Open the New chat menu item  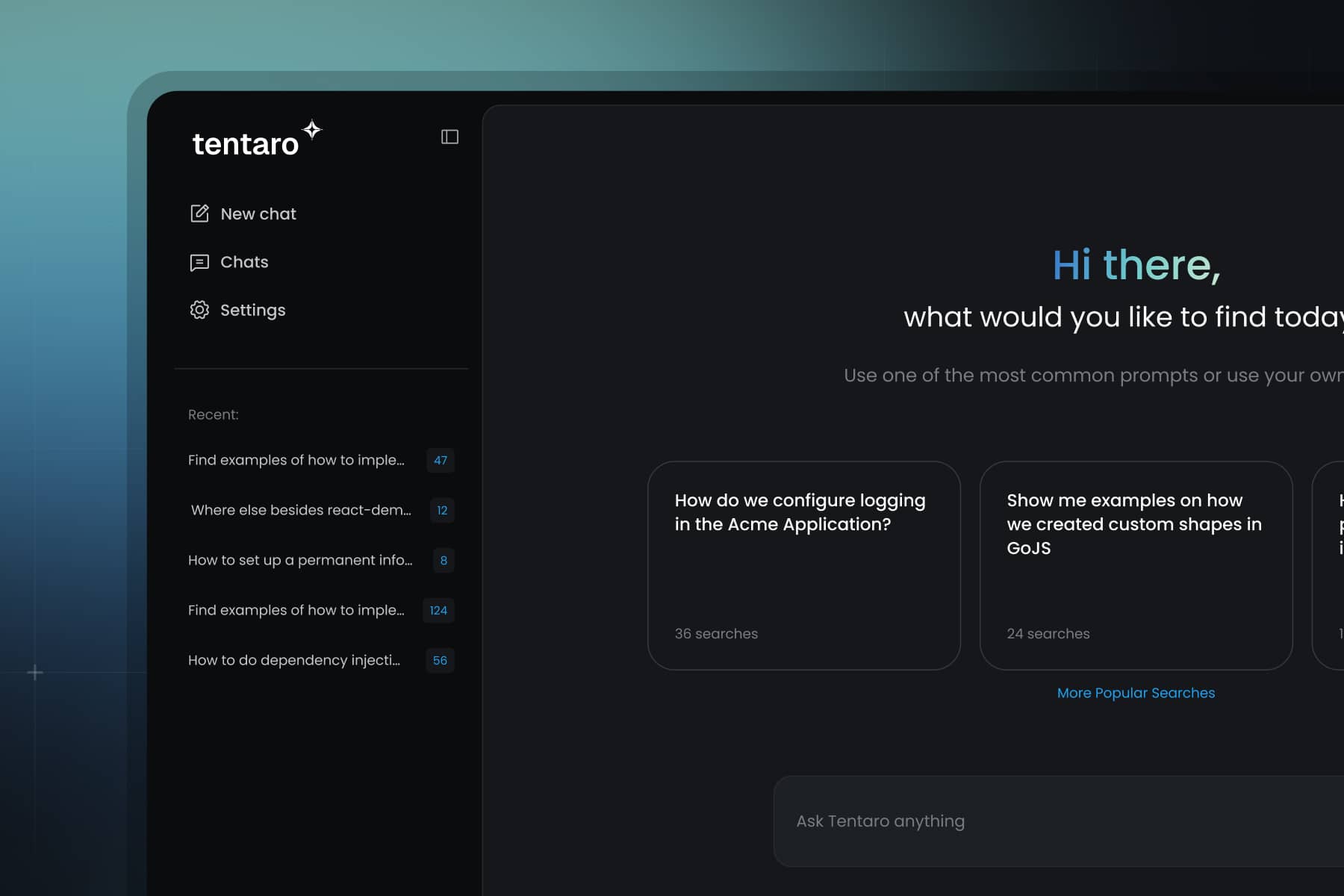tap(243, 214)
